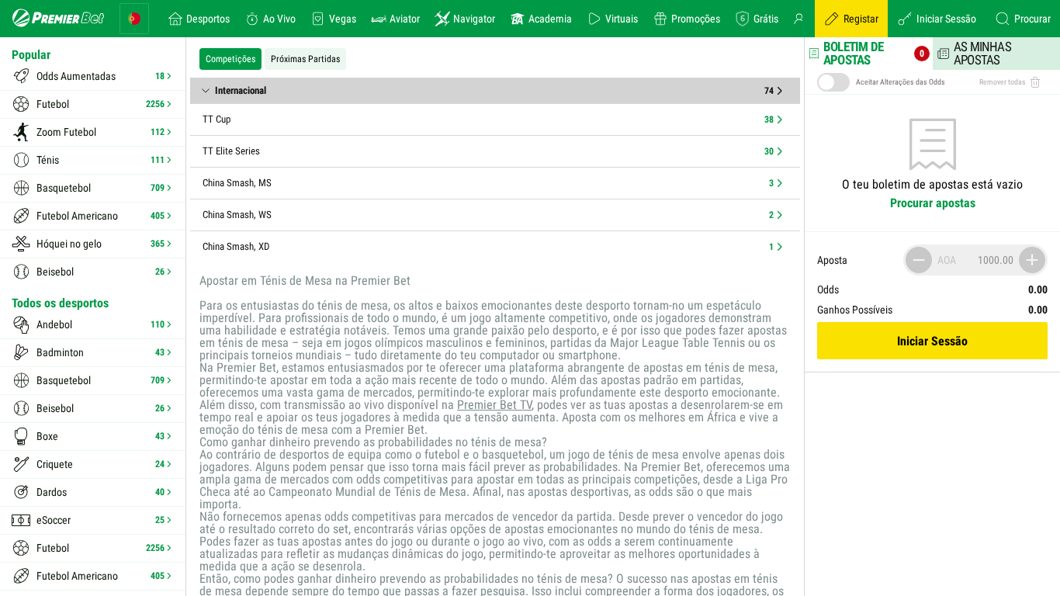The height and width of the screenshot is (596, 1060).
Task: Select the Criquete bat icon
Action: (21, 464)
